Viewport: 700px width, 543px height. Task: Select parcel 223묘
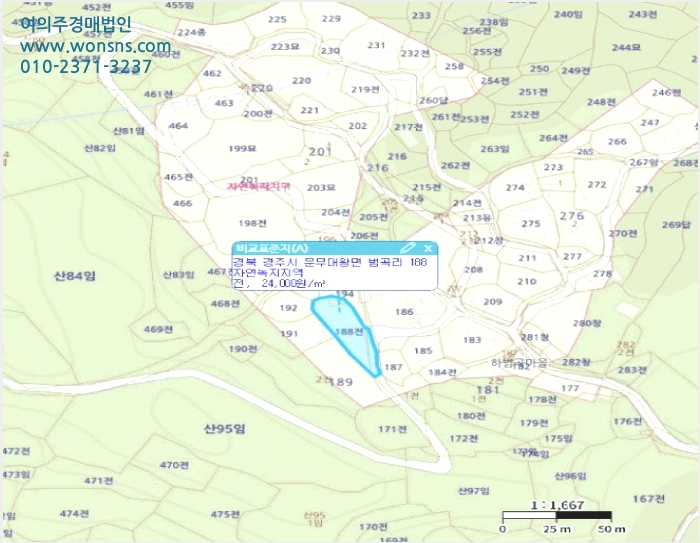(x=285, y=47)
